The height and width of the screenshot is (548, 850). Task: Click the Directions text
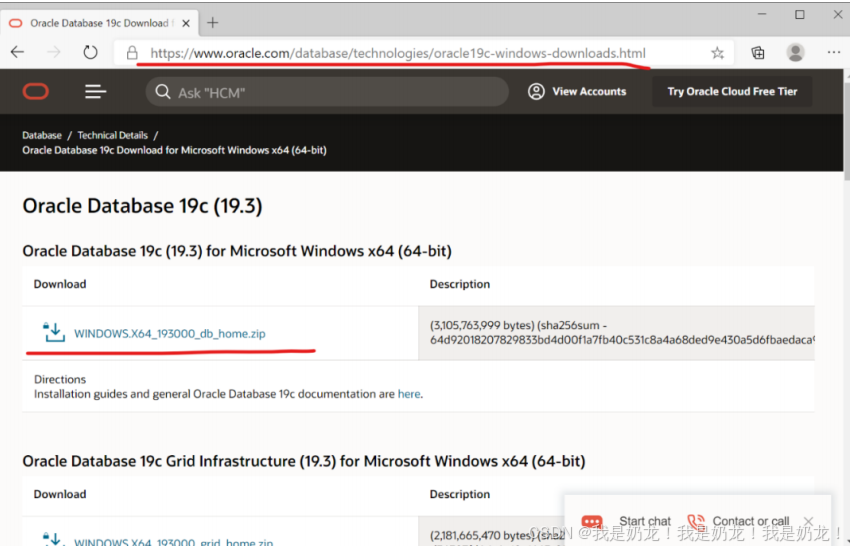(60, 379)
